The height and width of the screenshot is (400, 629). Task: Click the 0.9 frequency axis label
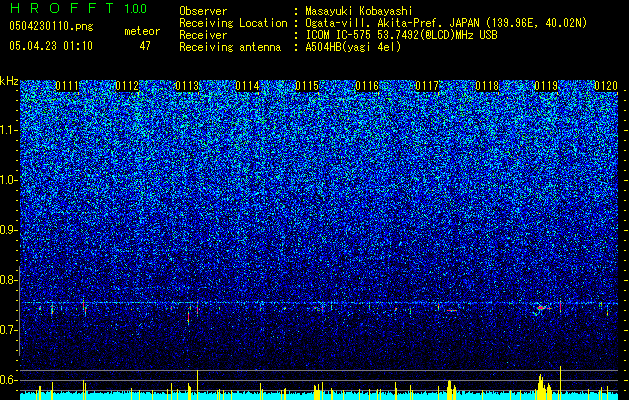(x=9, y=230)
